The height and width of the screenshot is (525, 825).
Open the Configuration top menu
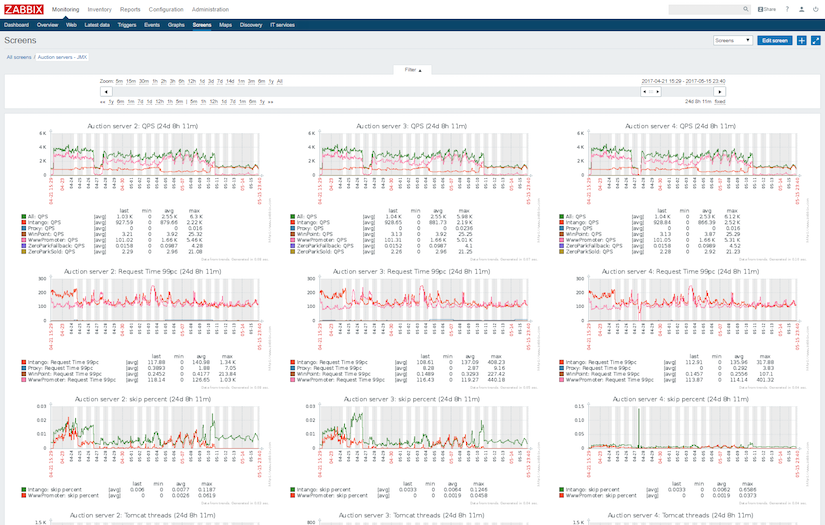[166, 9]
